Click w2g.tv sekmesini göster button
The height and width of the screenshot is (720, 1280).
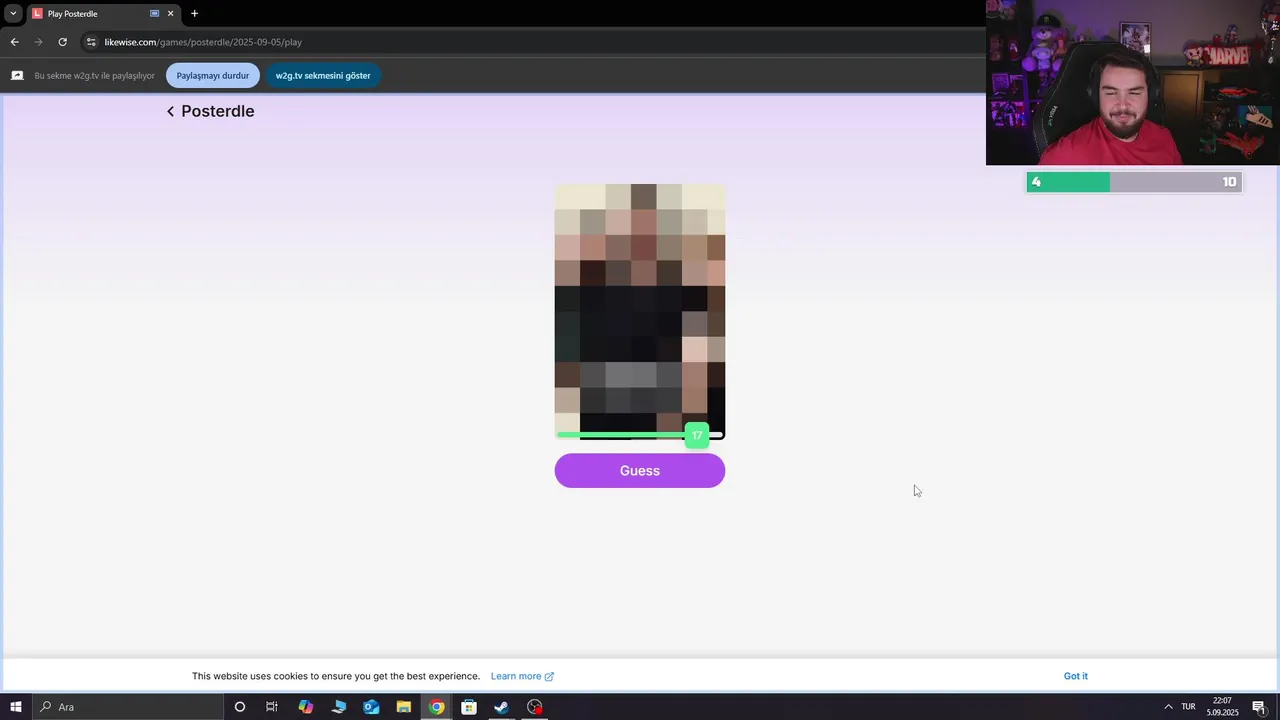pos(323,75)
